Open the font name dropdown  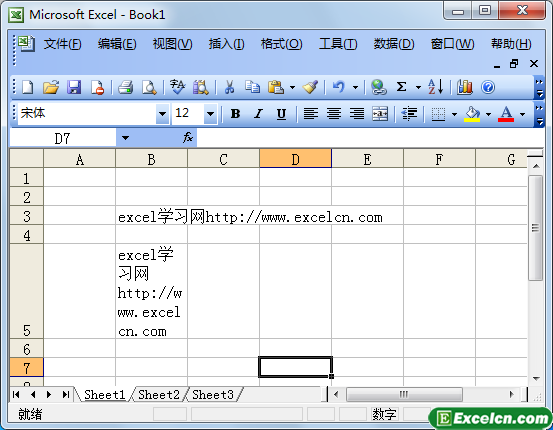(162, 114)
